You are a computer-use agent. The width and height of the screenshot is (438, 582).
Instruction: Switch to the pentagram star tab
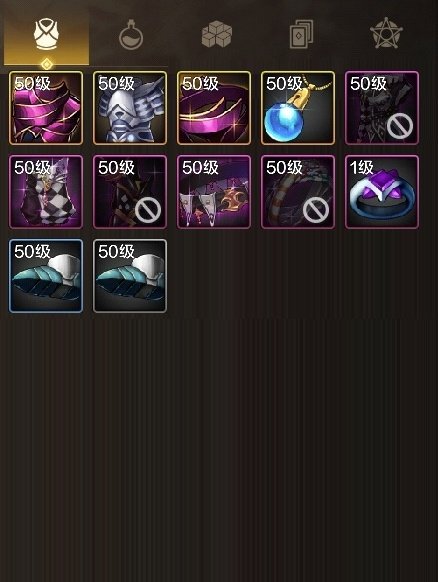tap(386, 33)
